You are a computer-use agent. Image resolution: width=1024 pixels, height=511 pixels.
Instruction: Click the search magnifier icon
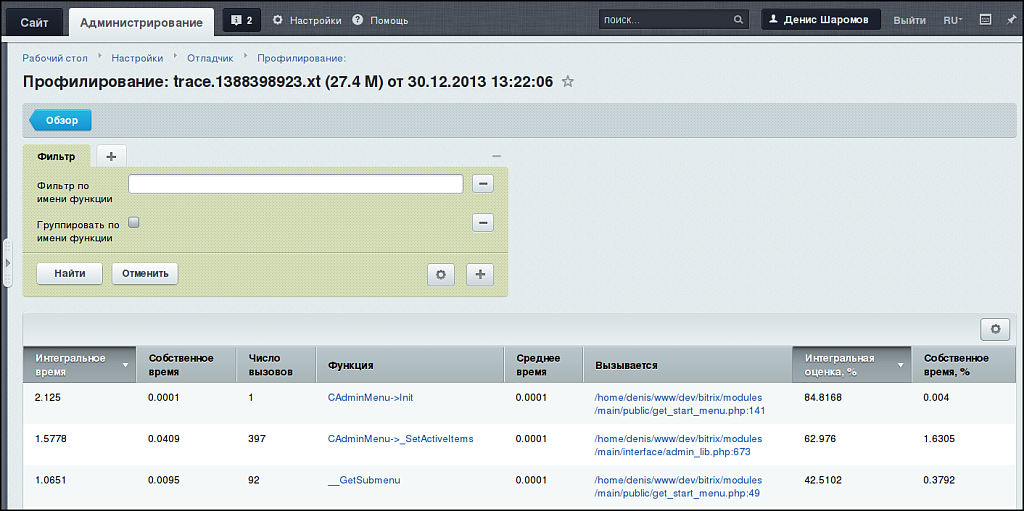pyautogui.click(x=738, y=20)
